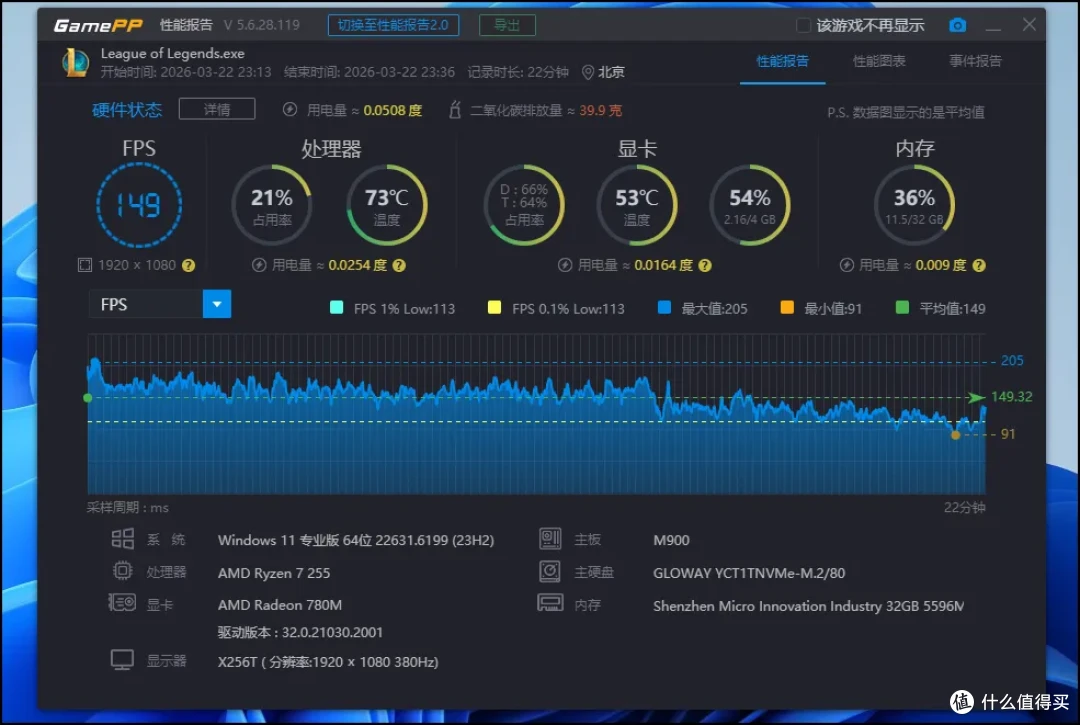Click the M900 motherboard text
This screenshot has width=1080, height=725.
(x=671, y=540)
